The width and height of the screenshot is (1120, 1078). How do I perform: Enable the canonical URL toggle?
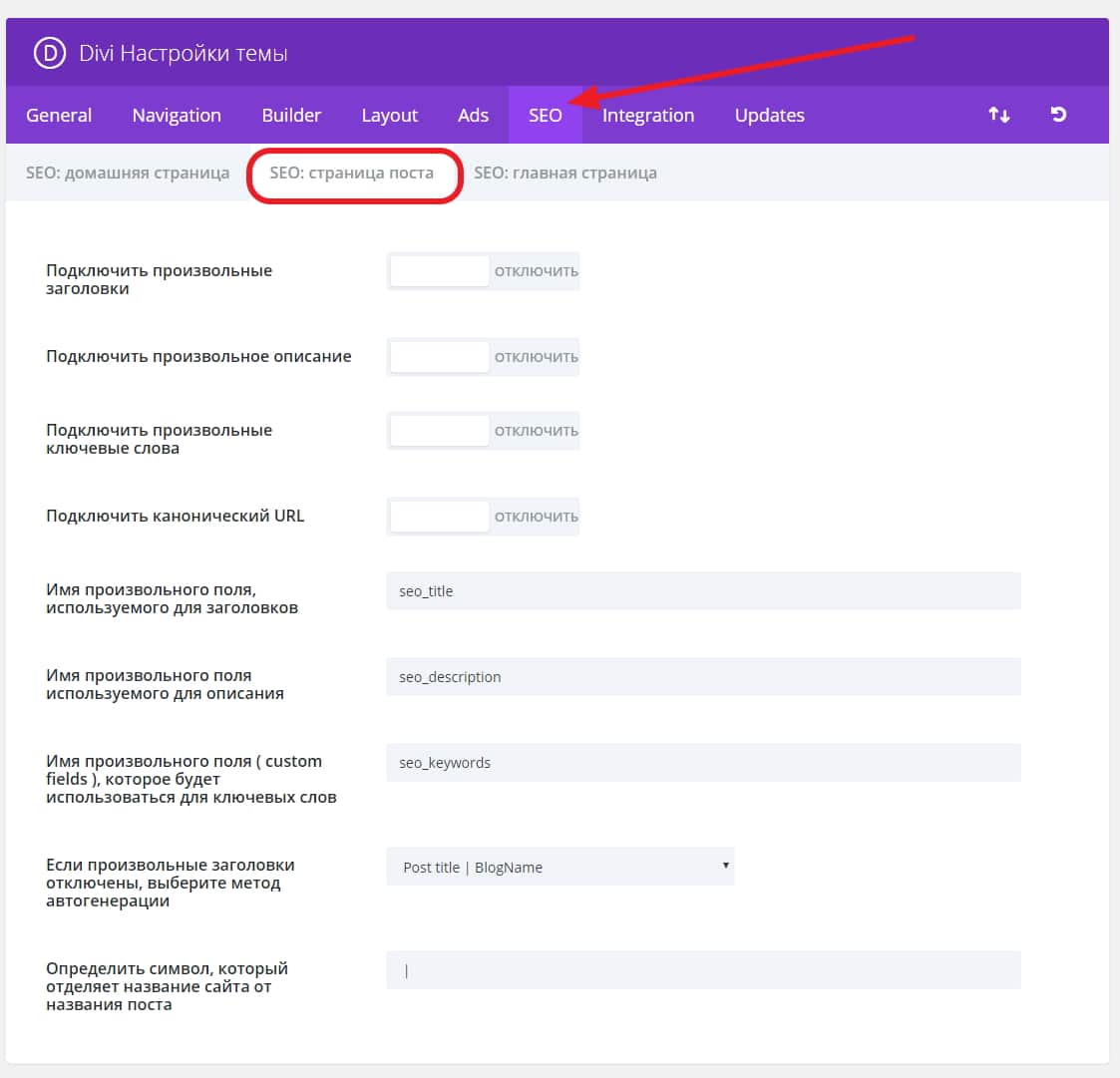pos(483,517)
